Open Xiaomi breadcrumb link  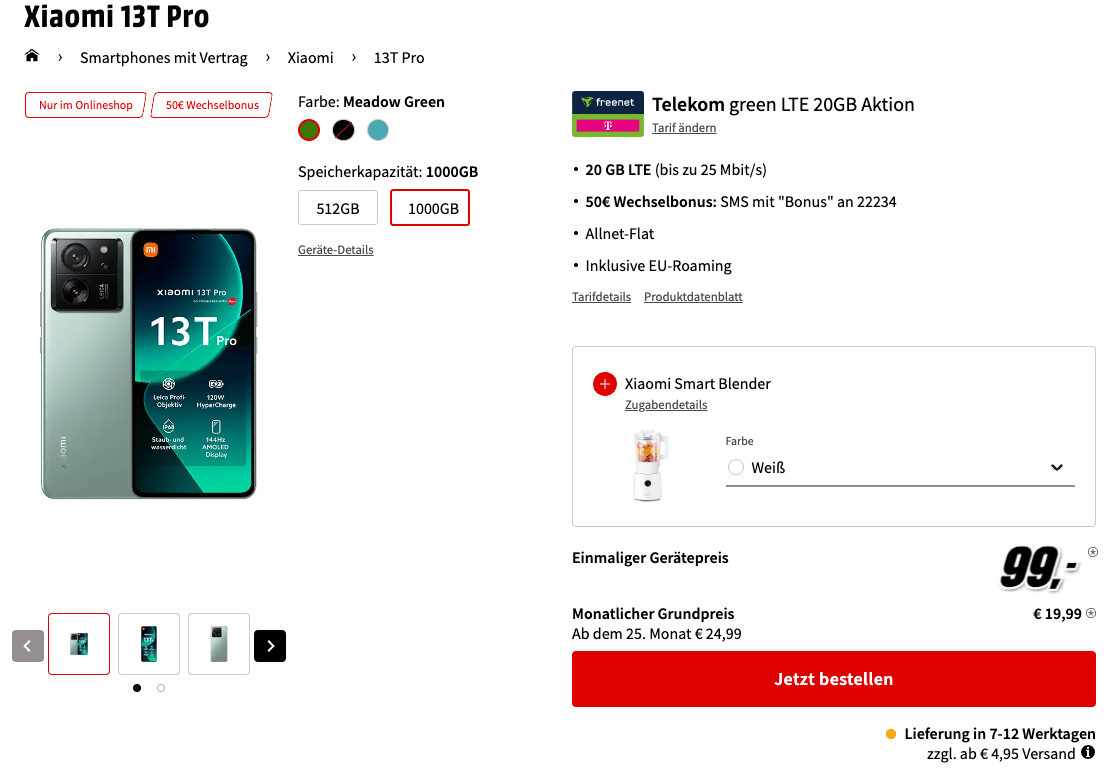310,58
